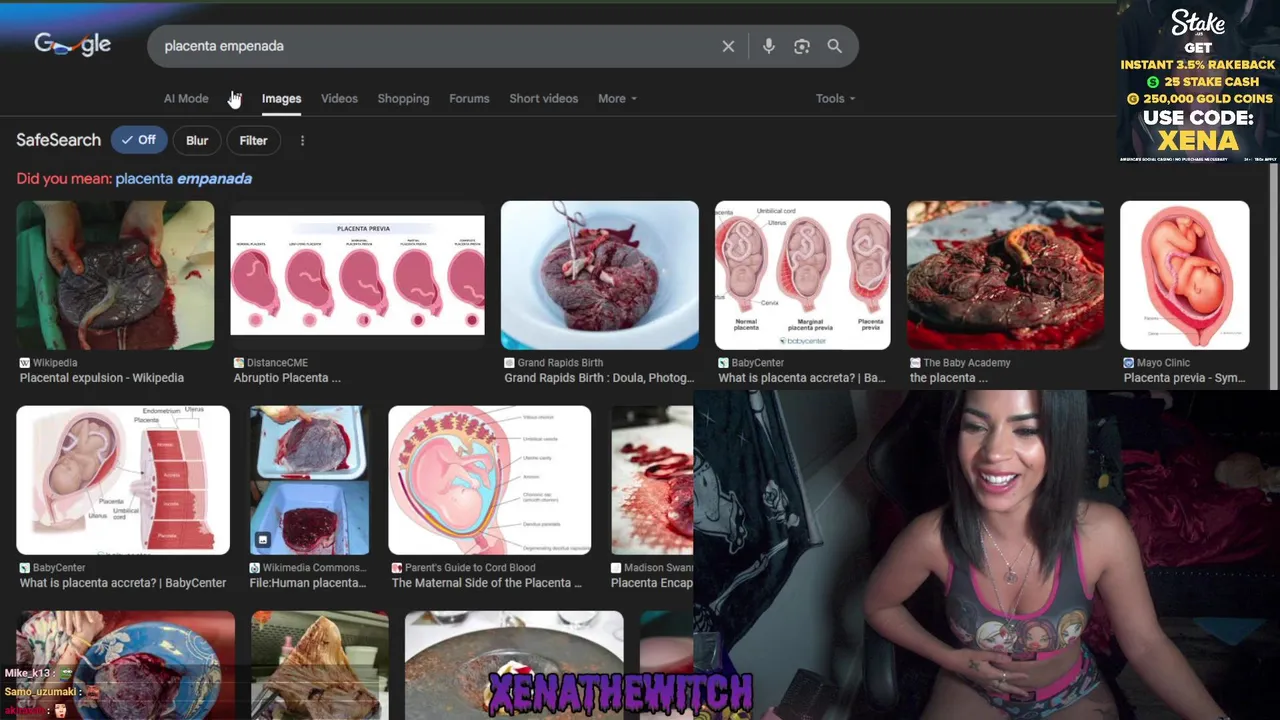Click the magnifier search icon
The image size is (1280, 720).
click(x=834, y=46)
